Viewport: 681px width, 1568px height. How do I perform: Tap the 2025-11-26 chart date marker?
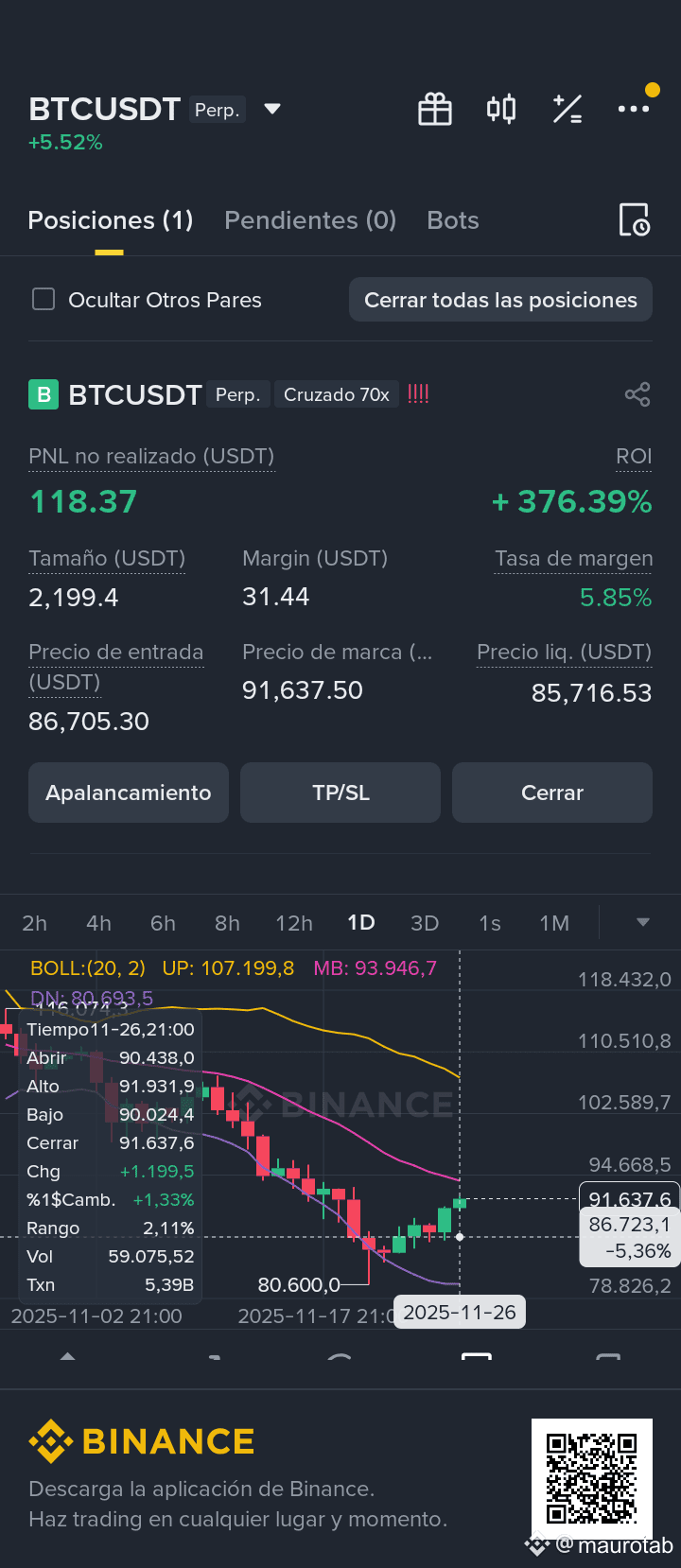coord(460,1313)
